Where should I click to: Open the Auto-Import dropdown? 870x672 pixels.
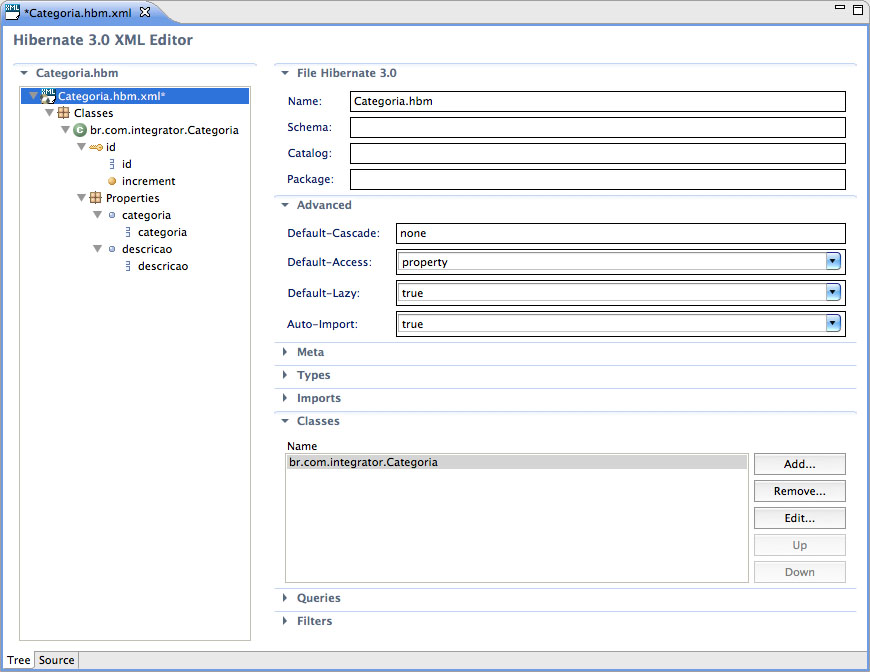coord(833,324)
